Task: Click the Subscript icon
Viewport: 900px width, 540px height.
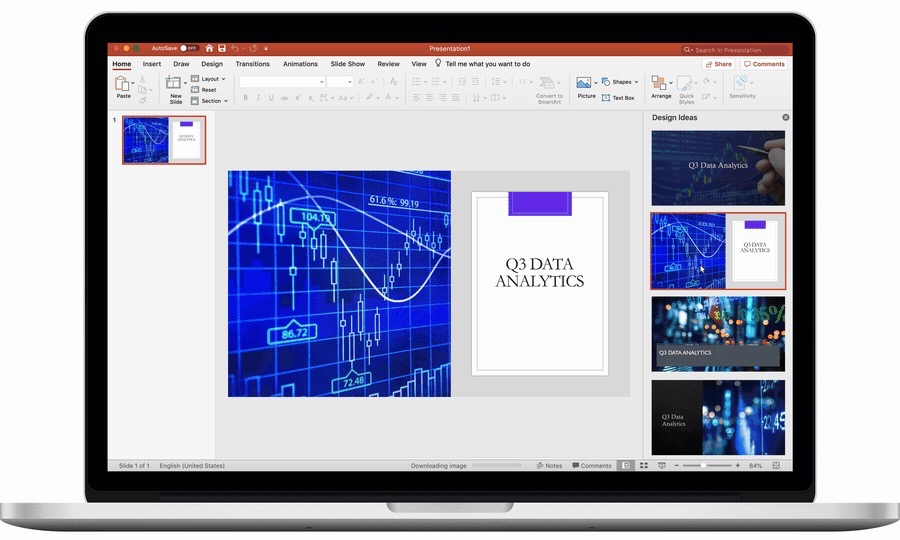Action: point(311,98)
